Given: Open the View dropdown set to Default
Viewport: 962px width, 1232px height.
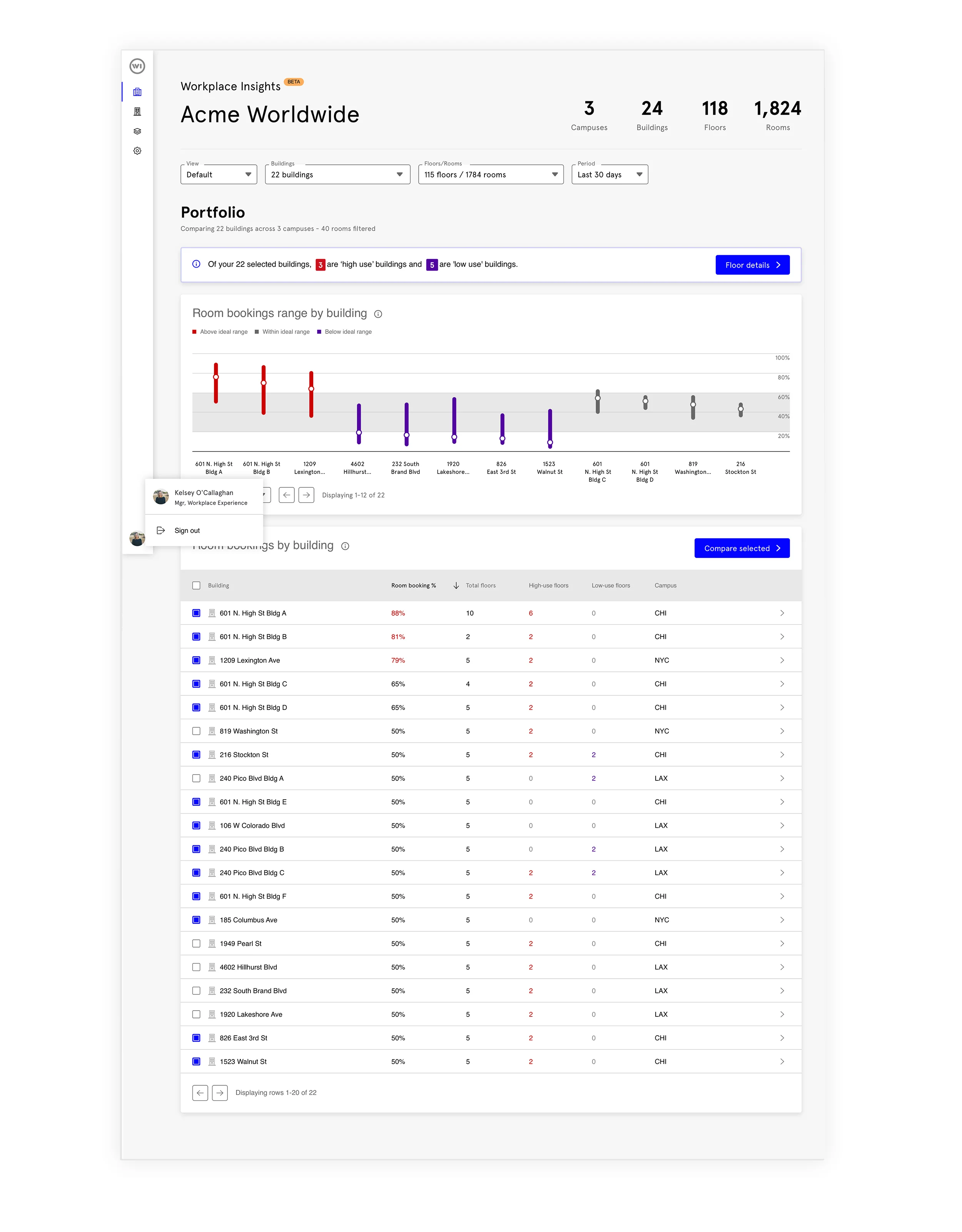Looking at the screenshot, I should click(219, 175).
